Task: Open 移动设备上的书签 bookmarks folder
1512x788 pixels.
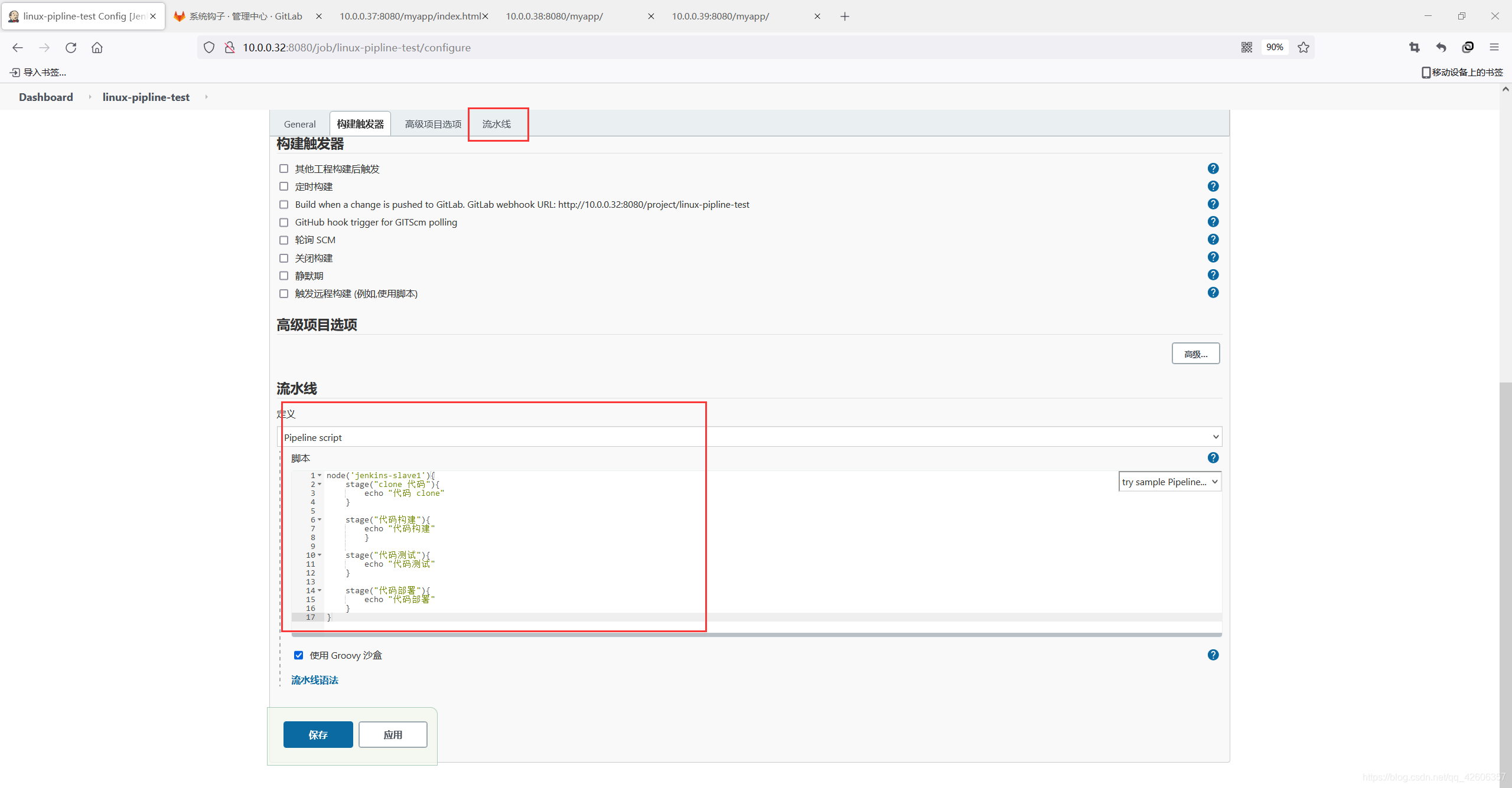Action: [1462, 72]
